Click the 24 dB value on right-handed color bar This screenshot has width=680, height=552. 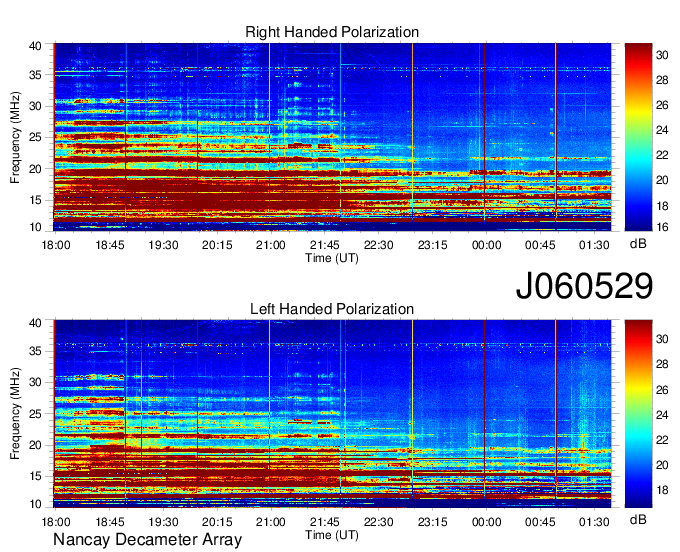[x=662, y=130]
